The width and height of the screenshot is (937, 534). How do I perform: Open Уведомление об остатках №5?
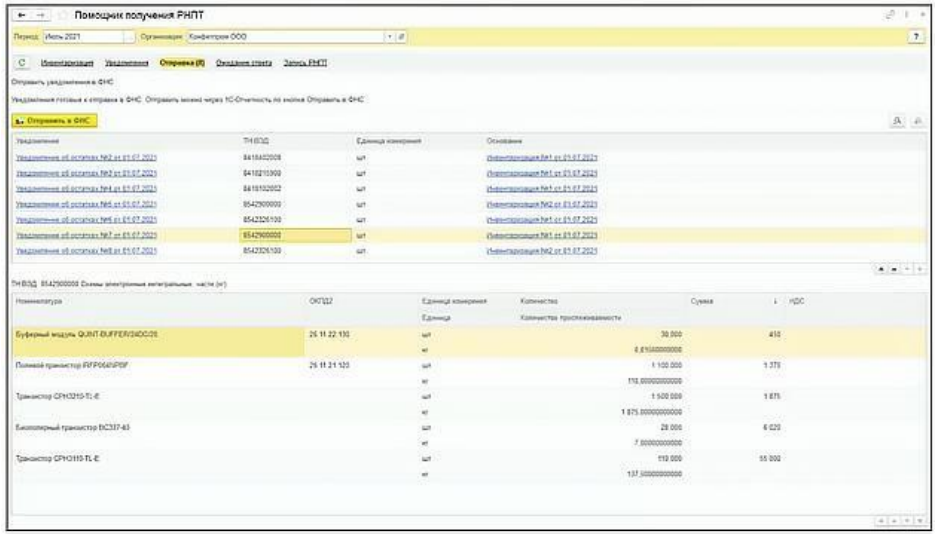click(x=86, y=204)
